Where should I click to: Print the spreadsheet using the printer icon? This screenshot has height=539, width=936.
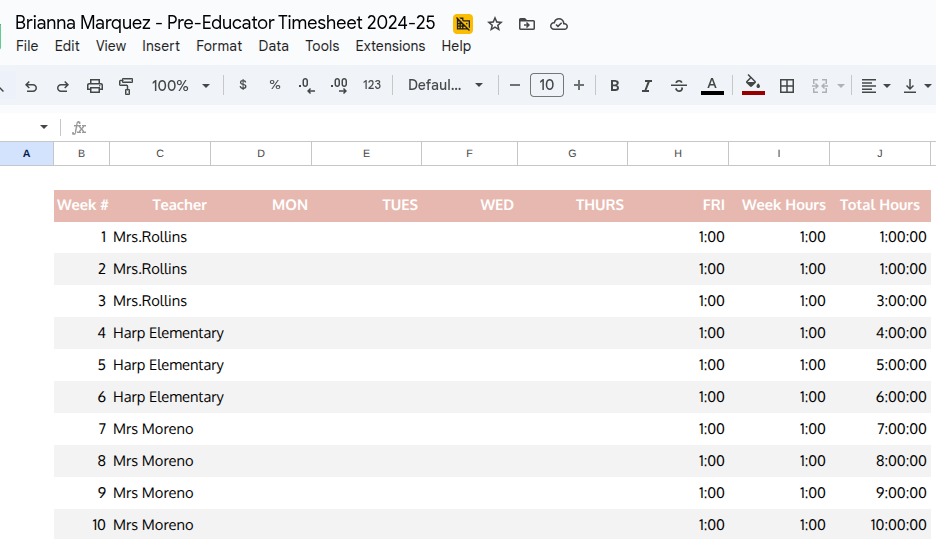tap(95, 86)
